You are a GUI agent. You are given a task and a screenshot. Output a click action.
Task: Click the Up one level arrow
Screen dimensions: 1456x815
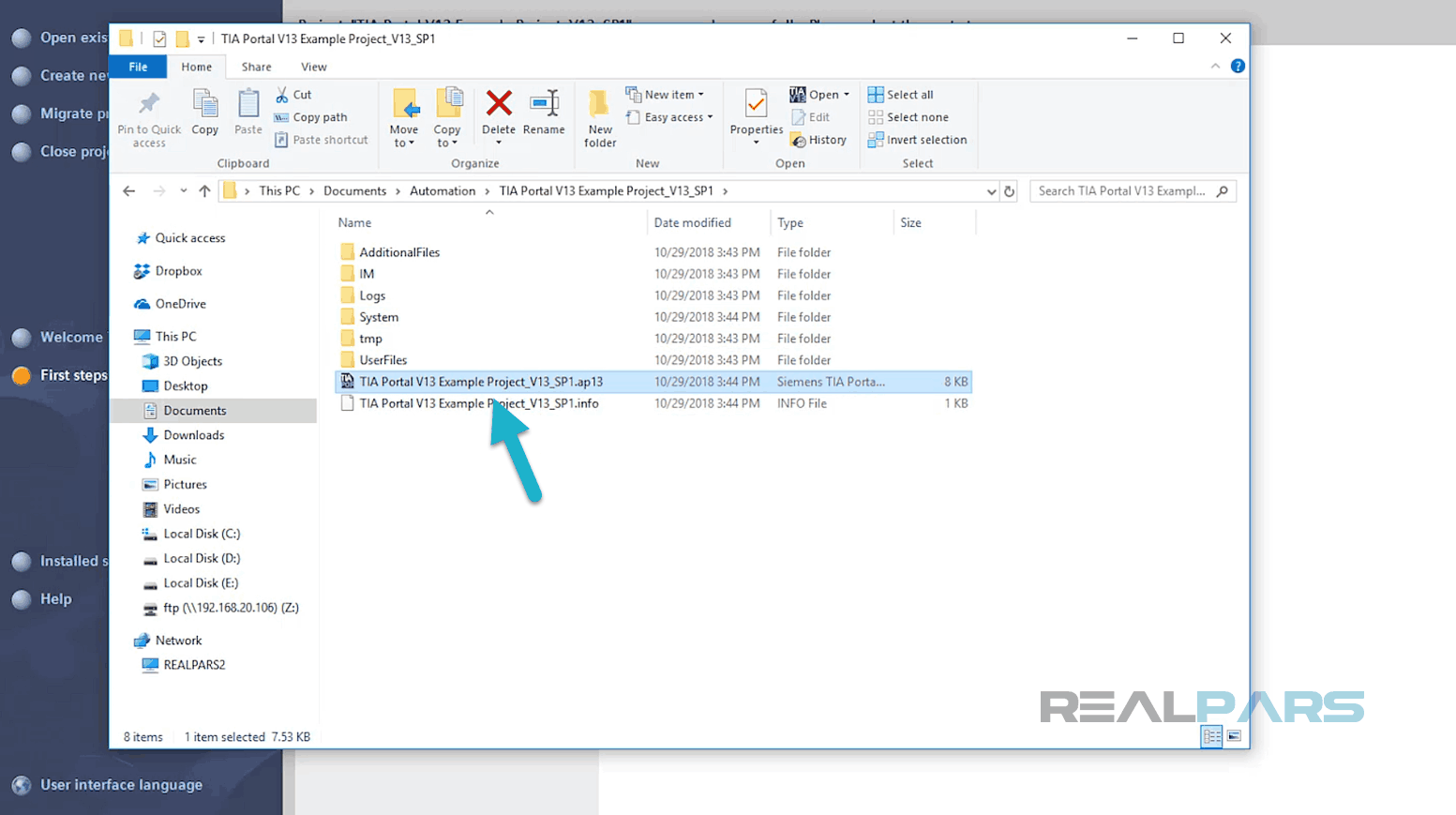tap(204, 191)
